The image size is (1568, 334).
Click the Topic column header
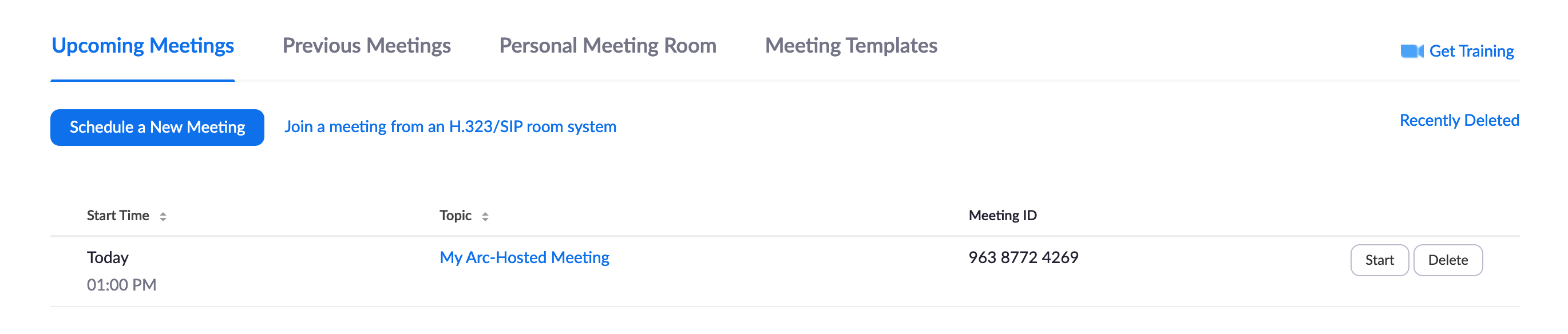pos(456,216)
